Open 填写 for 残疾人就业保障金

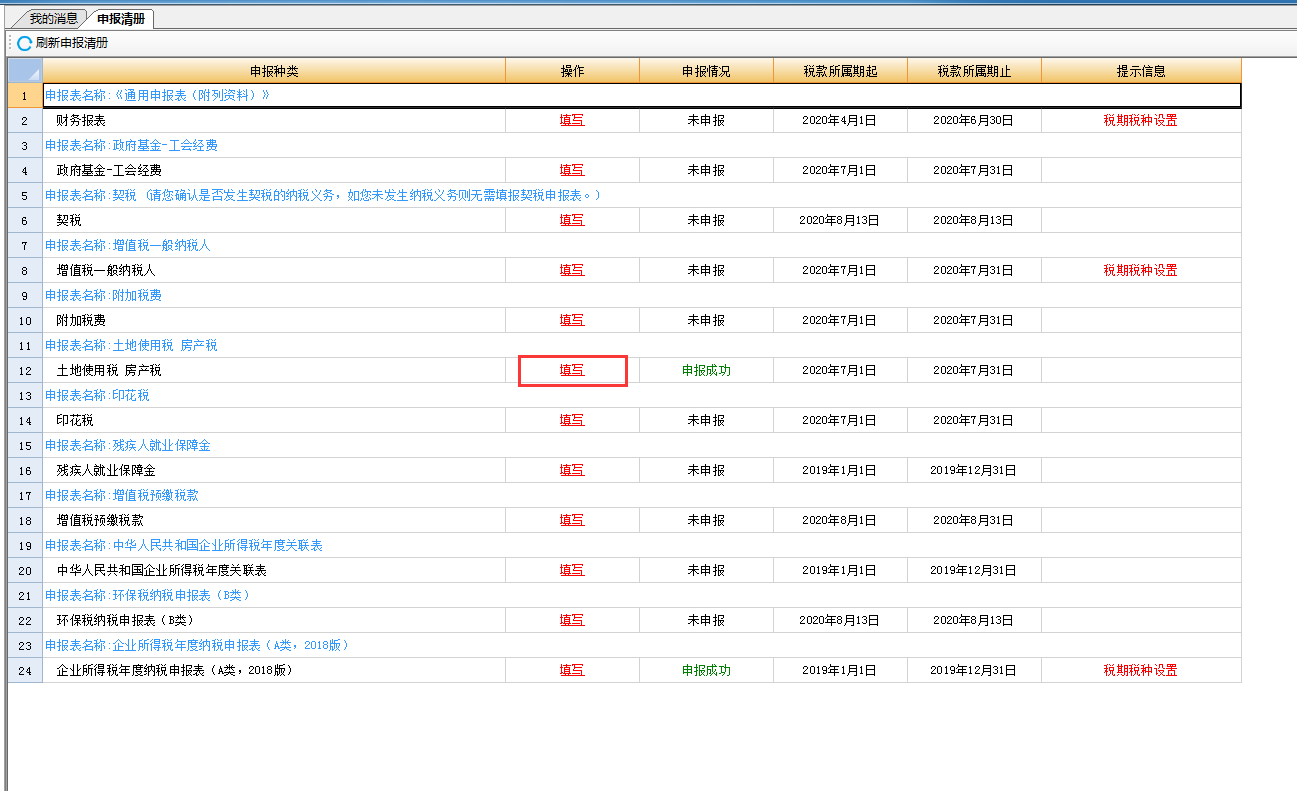572,470
